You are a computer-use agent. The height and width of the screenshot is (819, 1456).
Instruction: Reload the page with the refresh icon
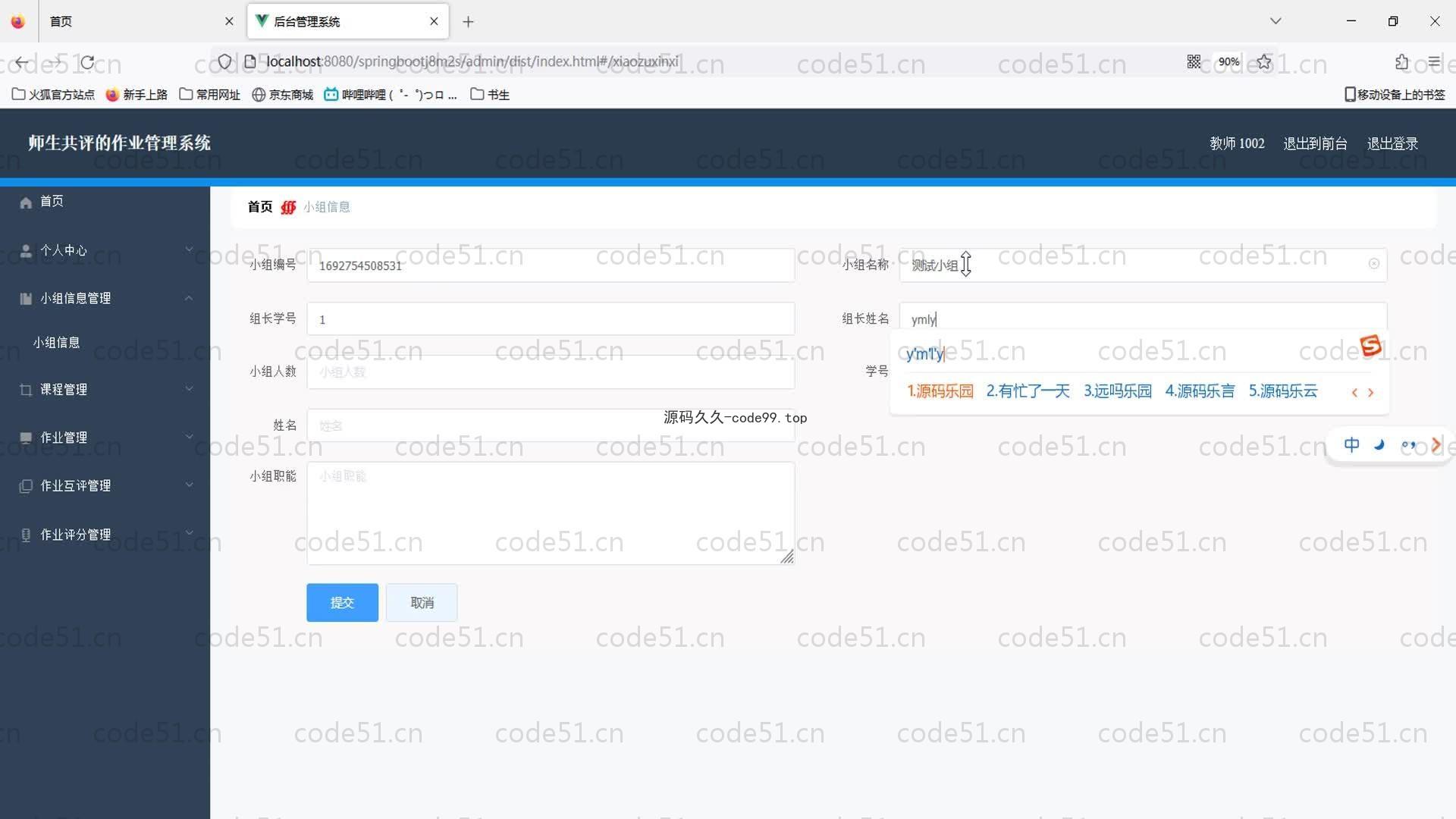click(x=88, y=62)
